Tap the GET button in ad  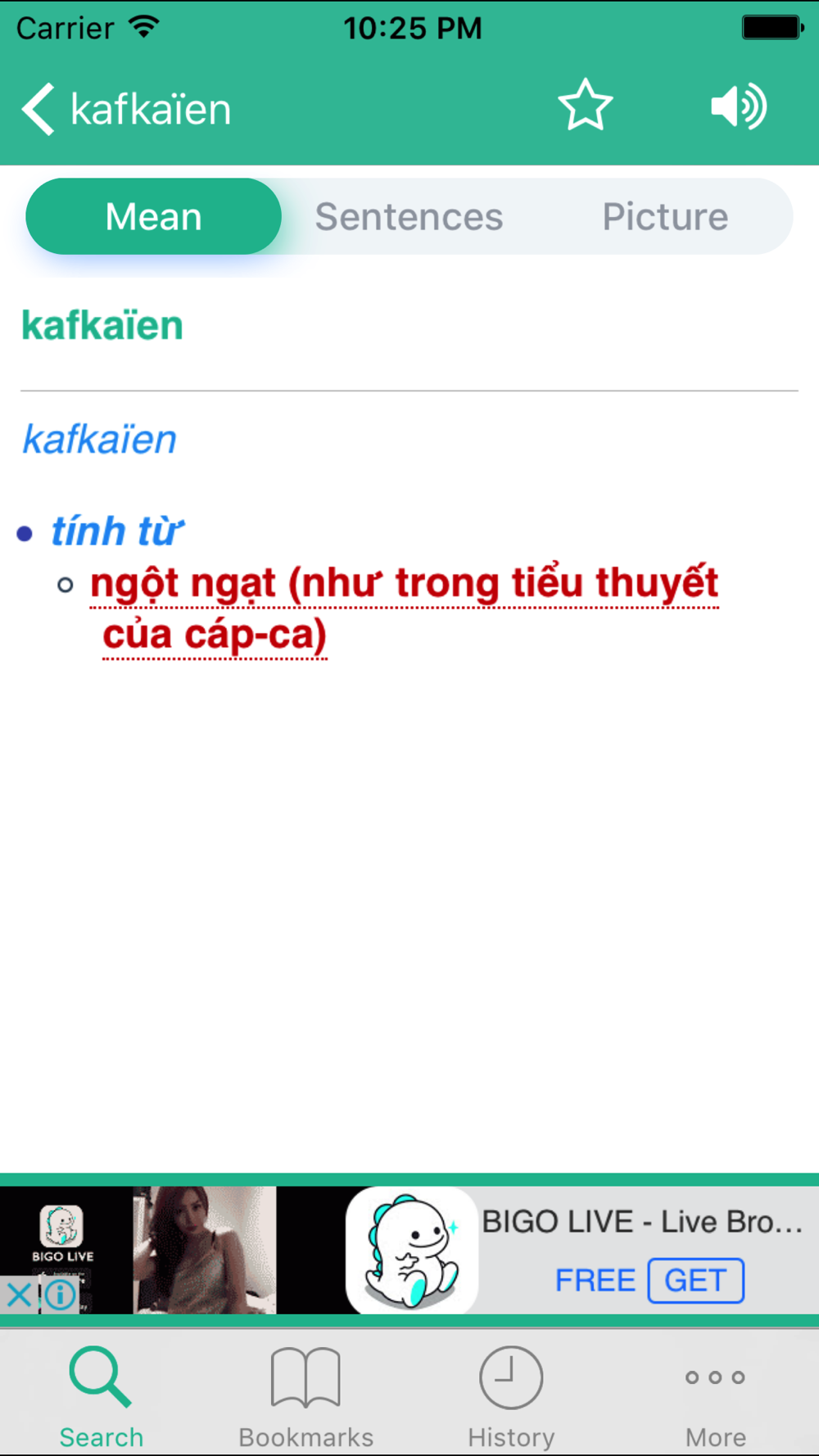point(695,1280)
